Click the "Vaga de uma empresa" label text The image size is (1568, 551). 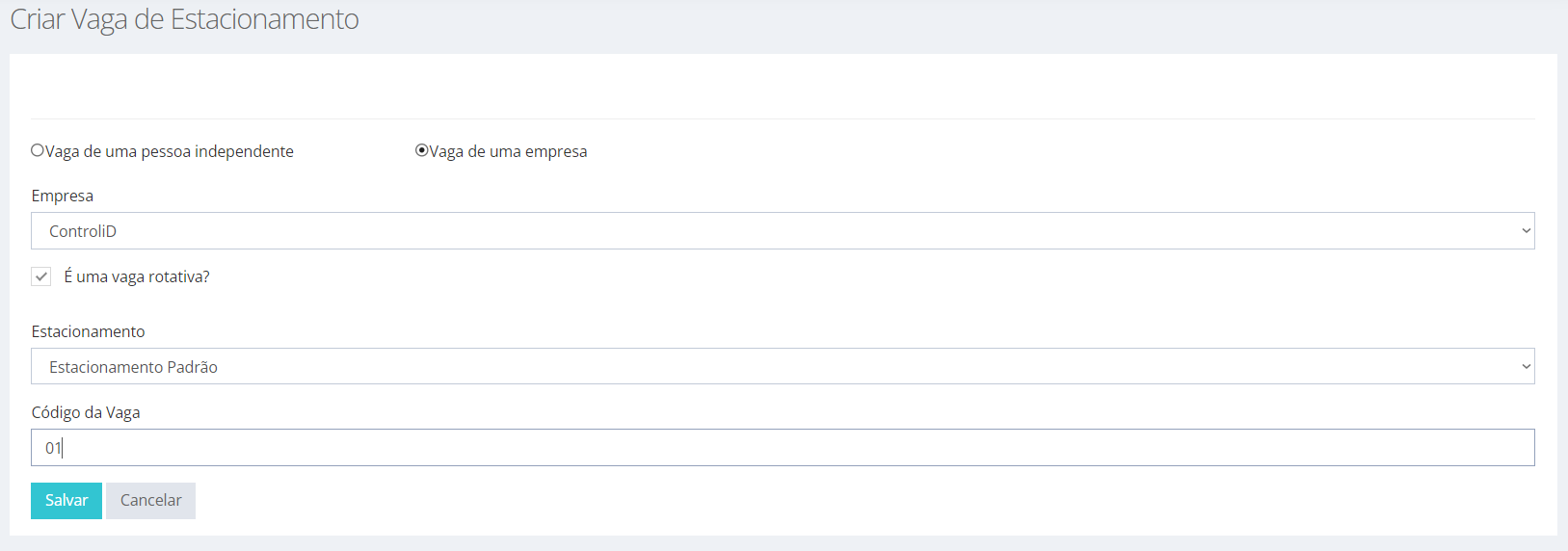[x=508, y=151]
